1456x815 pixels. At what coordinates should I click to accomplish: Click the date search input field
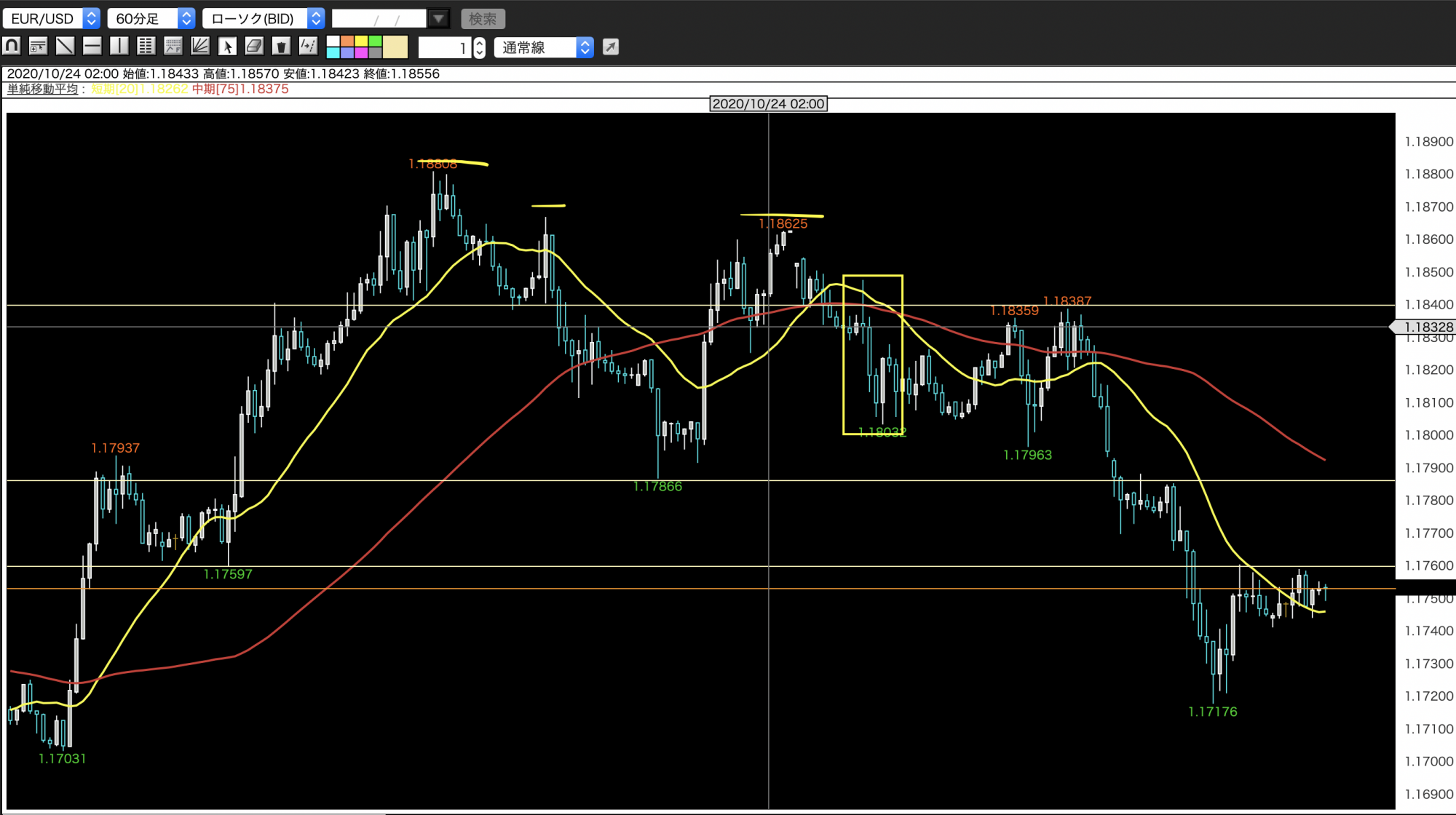(x=379, y=18)
